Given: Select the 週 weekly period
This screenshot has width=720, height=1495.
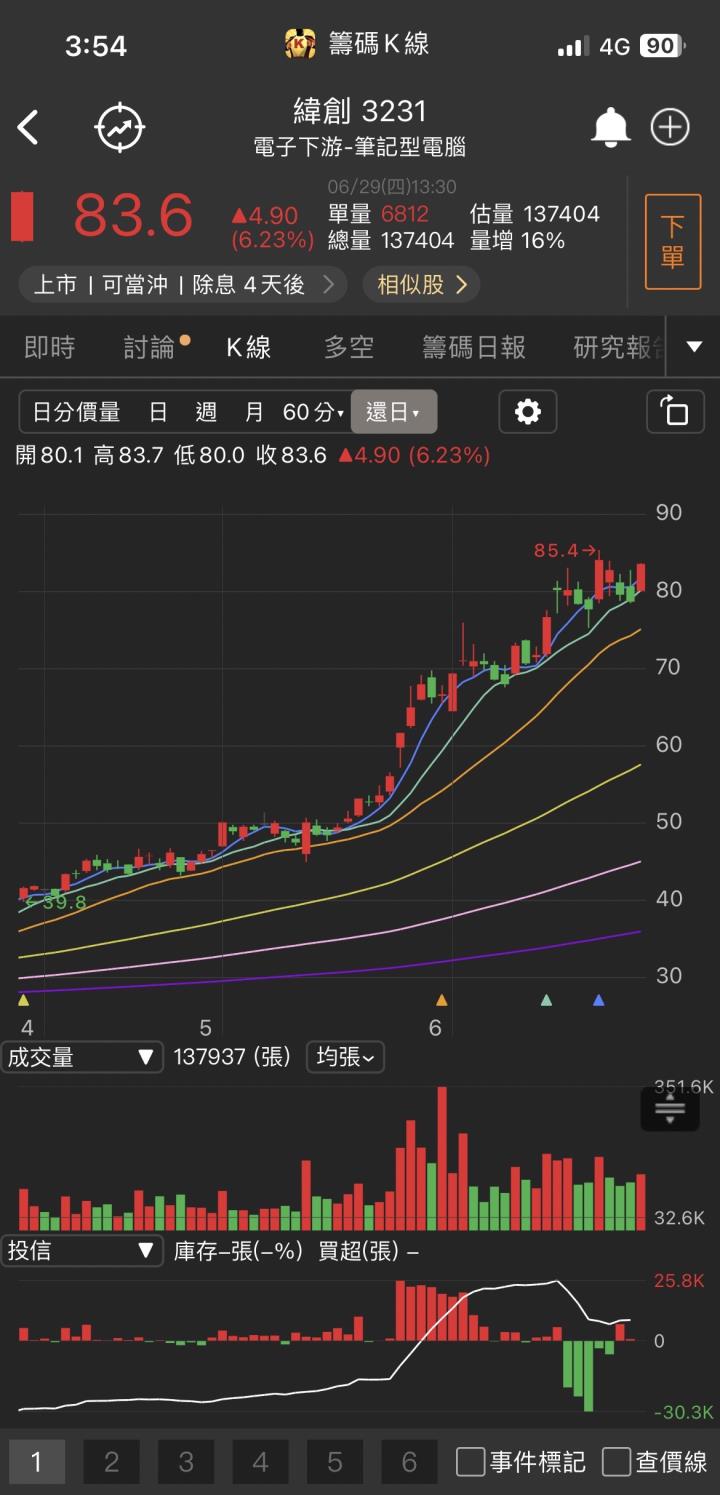Looking at the screenshot, I should pos(206,412).
